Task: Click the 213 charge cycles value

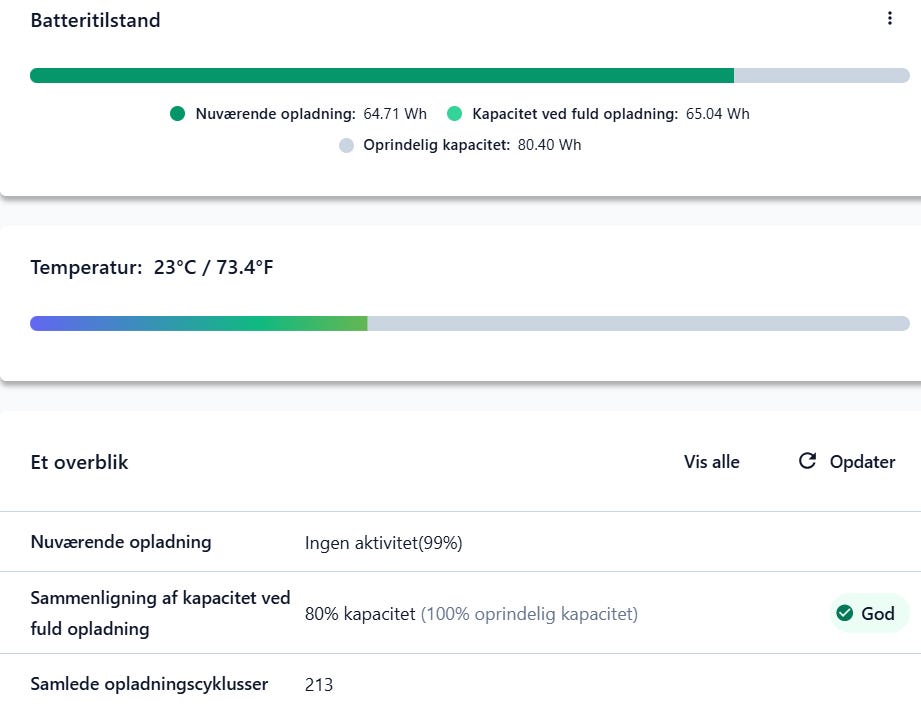Action: pos(319,685)
